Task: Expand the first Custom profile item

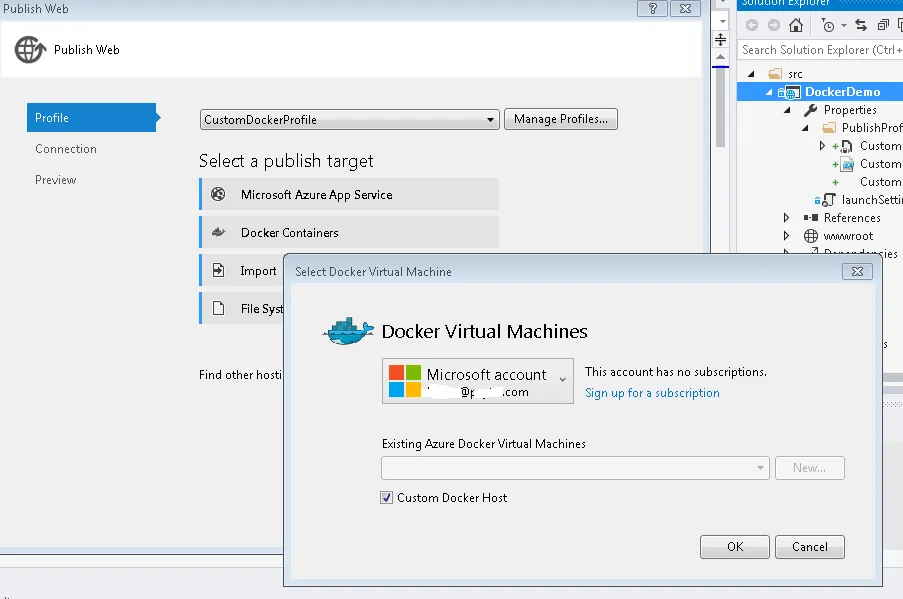Action: [822, 146]
